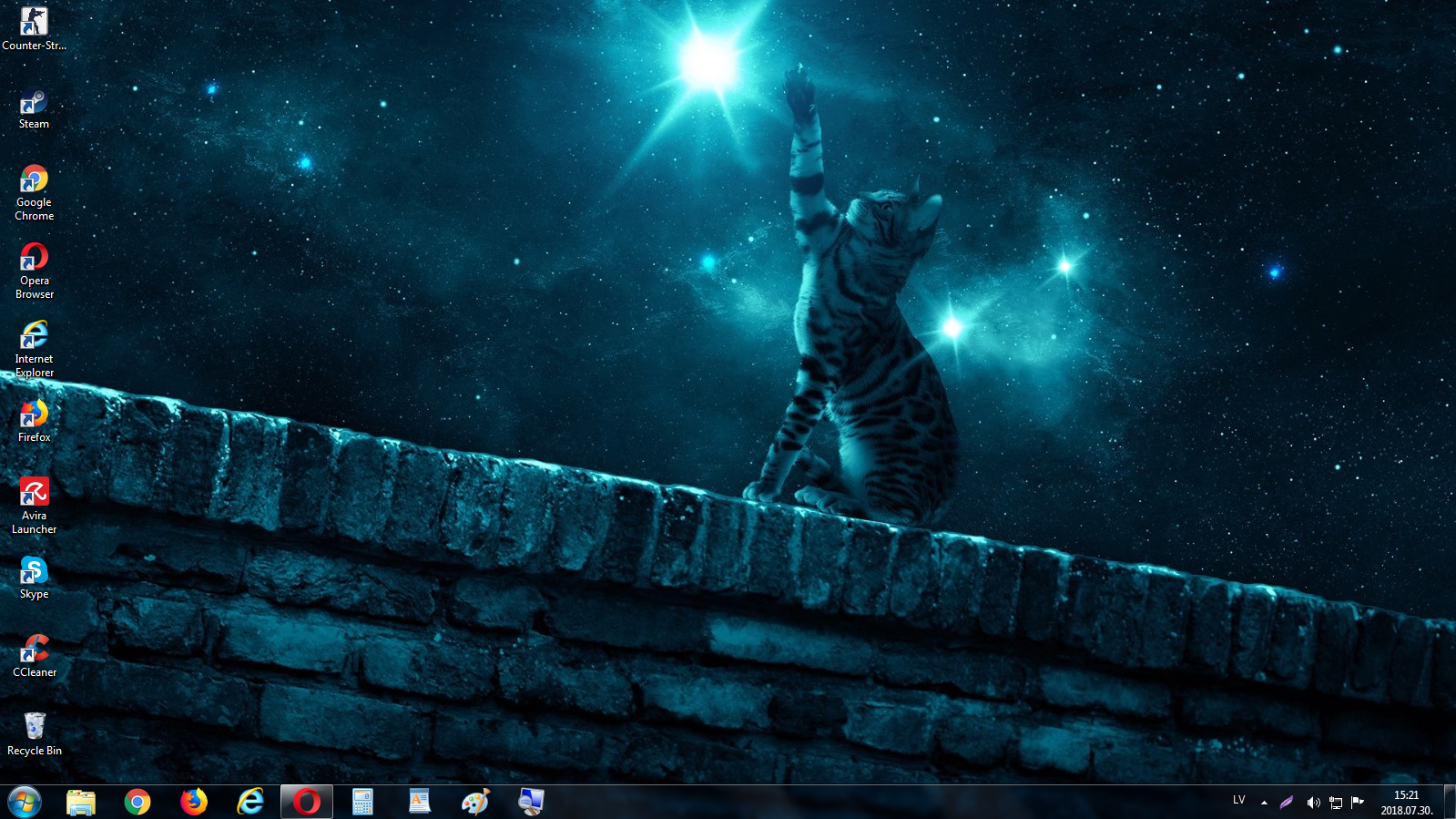Open the network tray icon

pos(1336,803)
